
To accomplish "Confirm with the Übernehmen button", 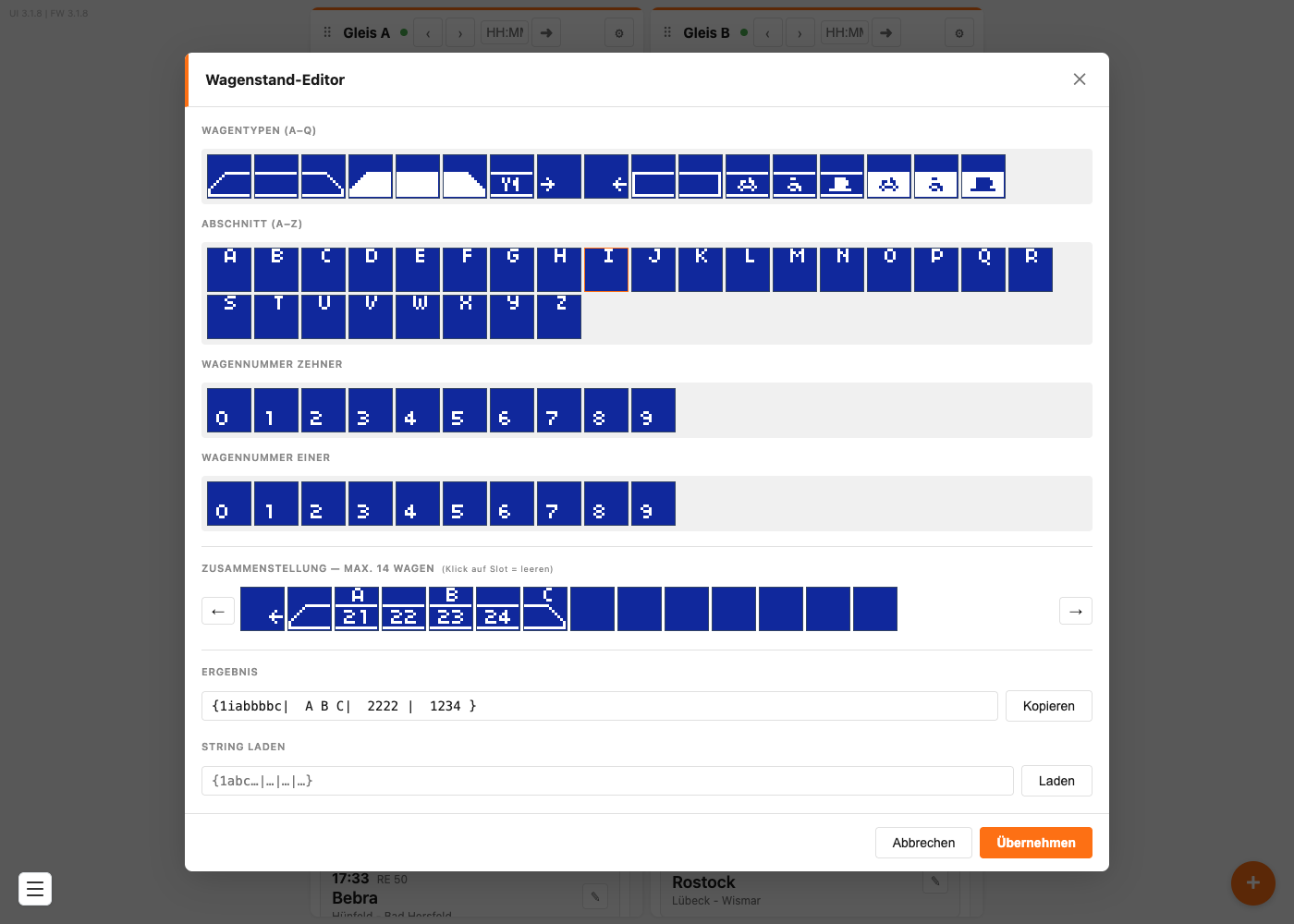I will (x=1036, y=843).
